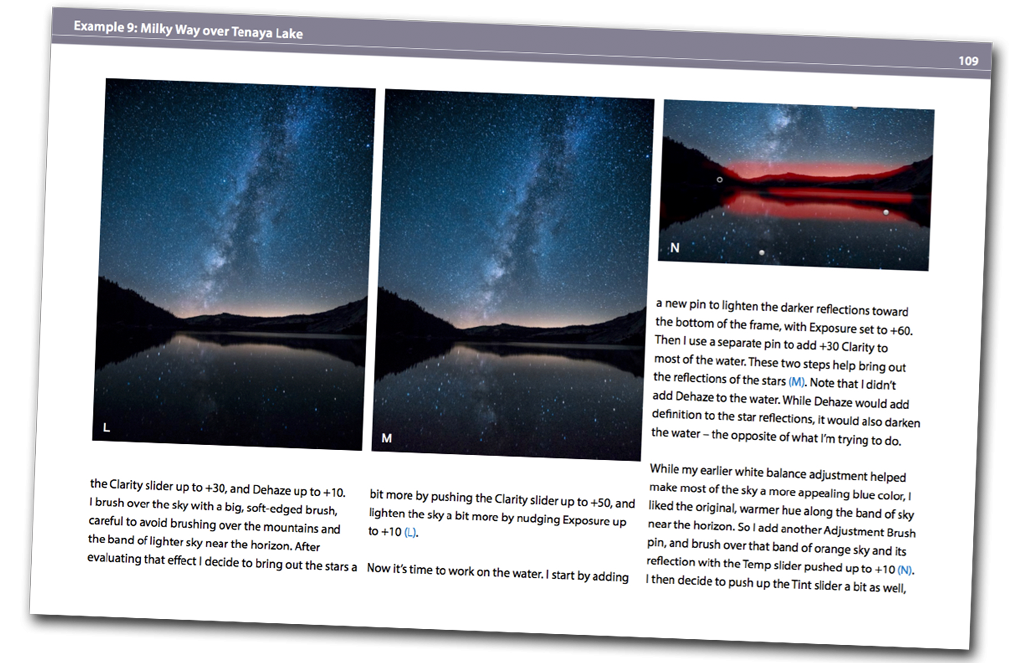Click the lake image labeled M

[x=513, y=275]
